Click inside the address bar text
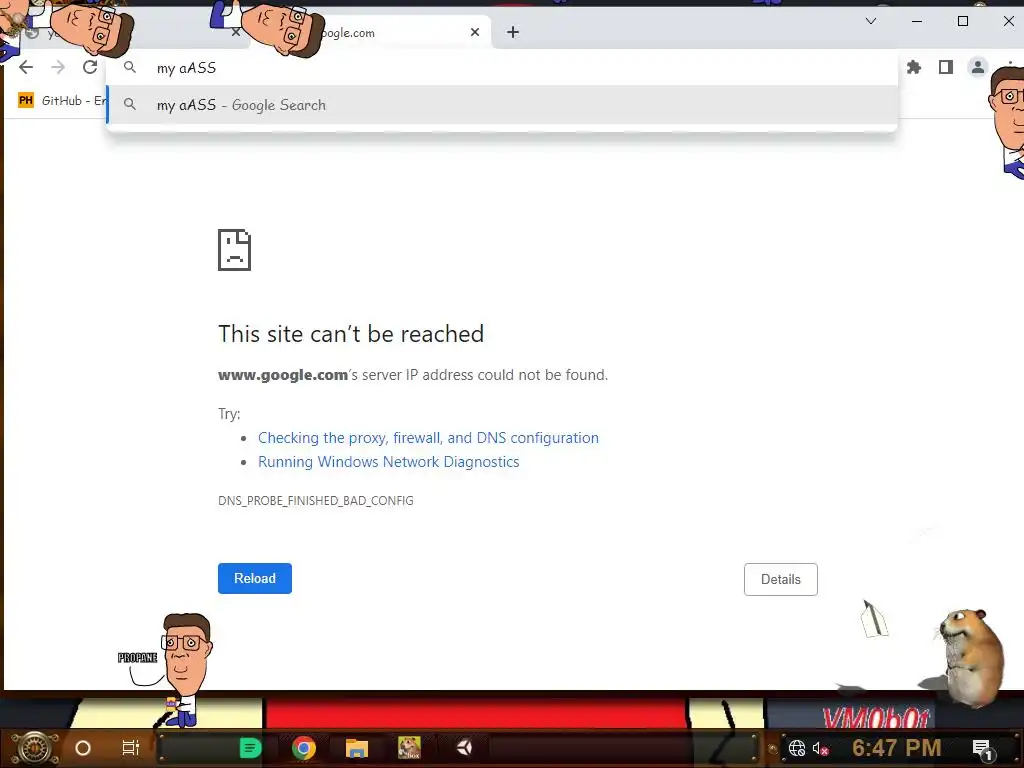The height and width of the screenshot is (768, 1024). [186, 68]
